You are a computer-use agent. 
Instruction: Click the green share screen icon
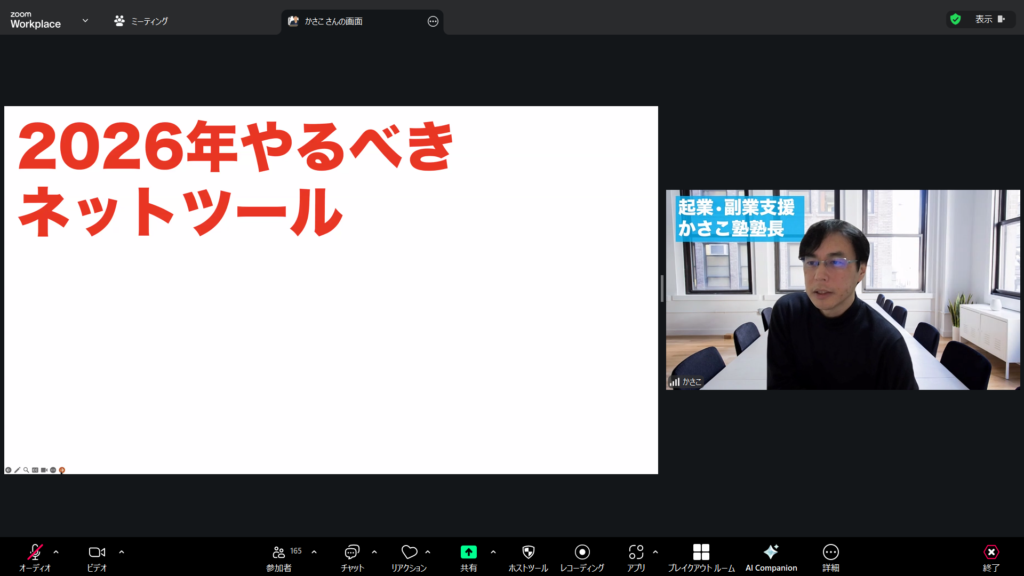(x=468, y=552)
